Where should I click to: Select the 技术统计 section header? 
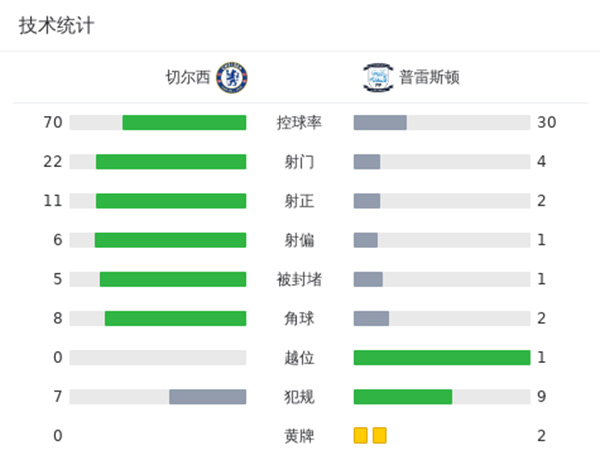tap(56, 26)
